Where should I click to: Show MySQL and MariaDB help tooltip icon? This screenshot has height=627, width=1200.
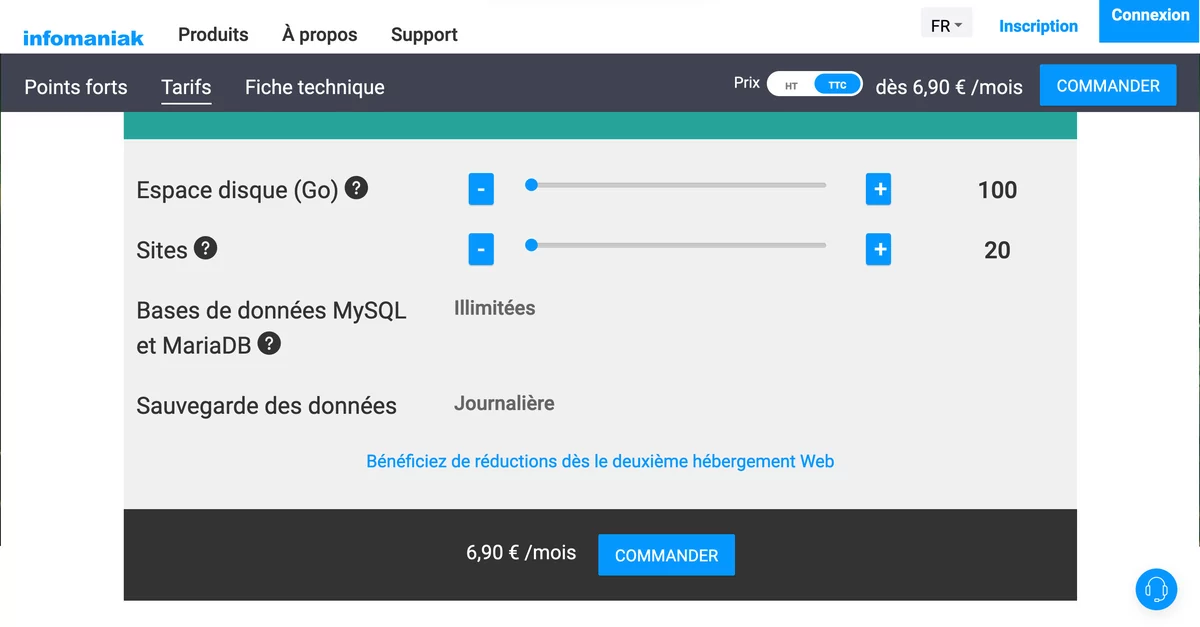point(269,344)
